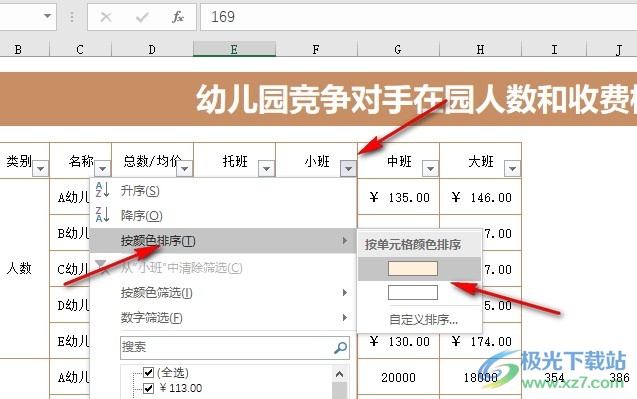
Task: Select column I header
Action: tap(554, 50)
